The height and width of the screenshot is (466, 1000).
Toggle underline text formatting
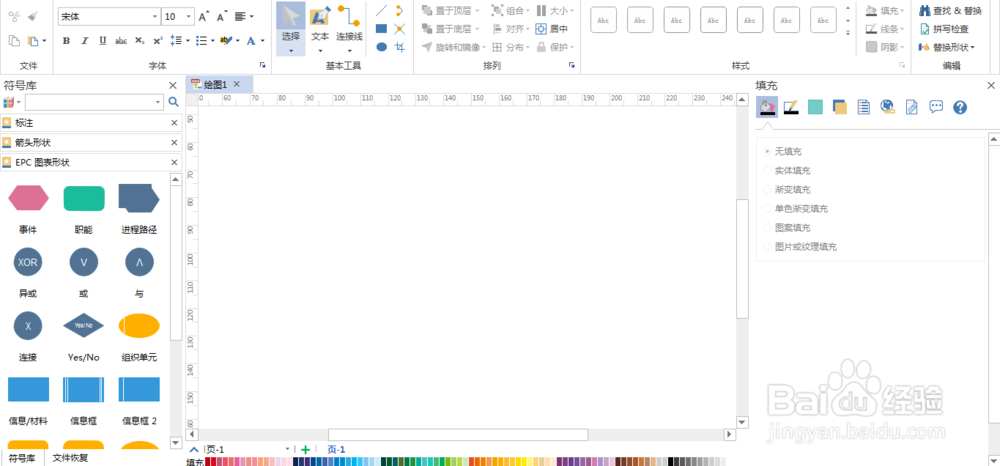point(102,41)
